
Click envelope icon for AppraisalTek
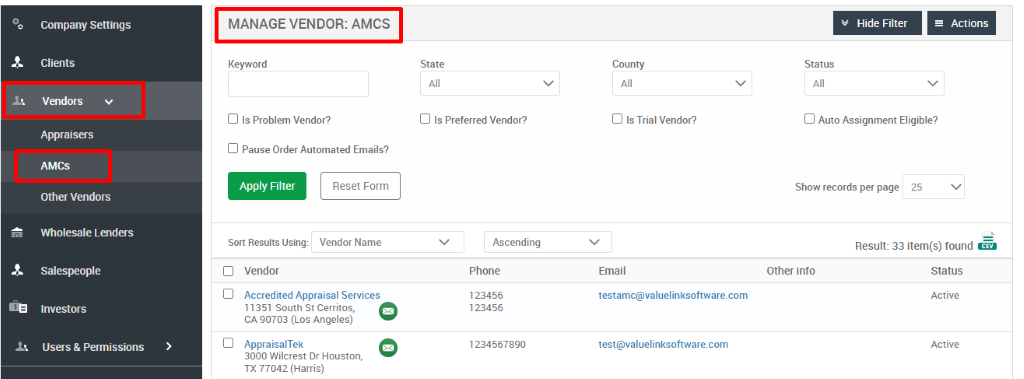click(389, 348)
